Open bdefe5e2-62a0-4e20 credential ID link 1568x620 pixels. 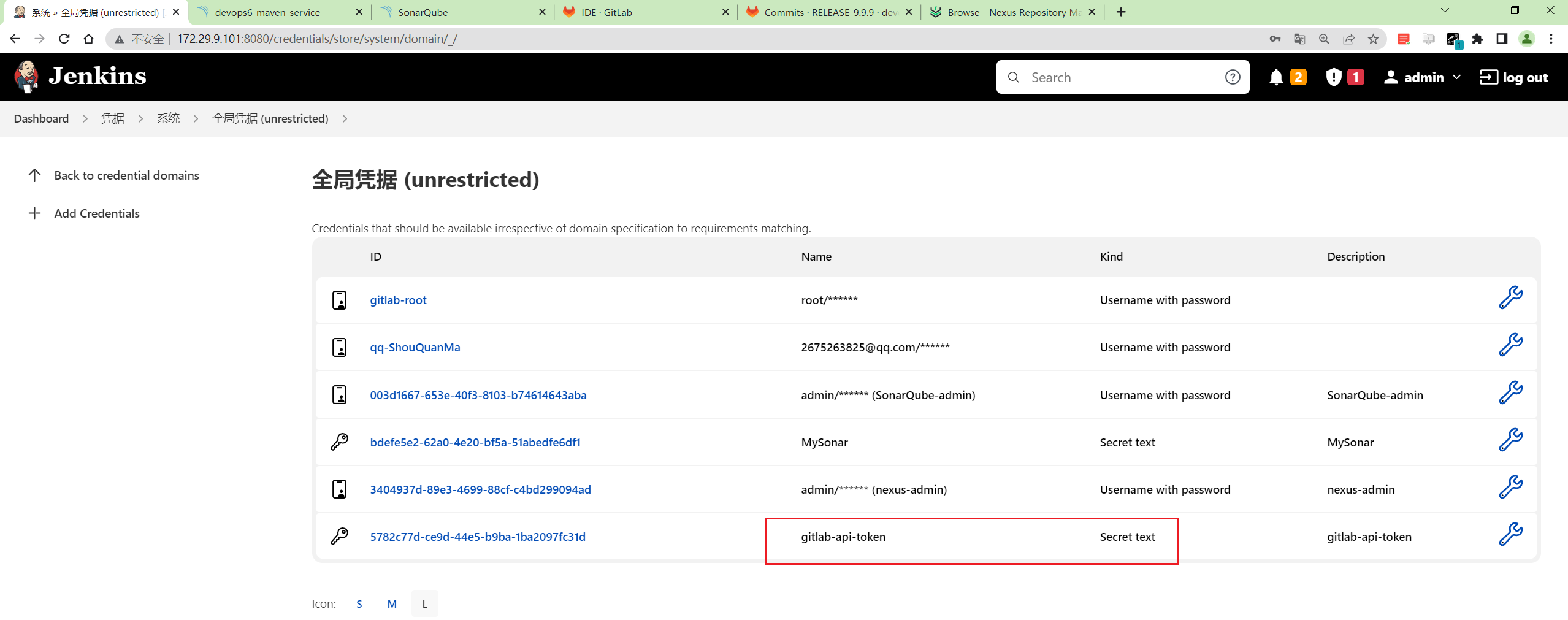coord(475,443)
